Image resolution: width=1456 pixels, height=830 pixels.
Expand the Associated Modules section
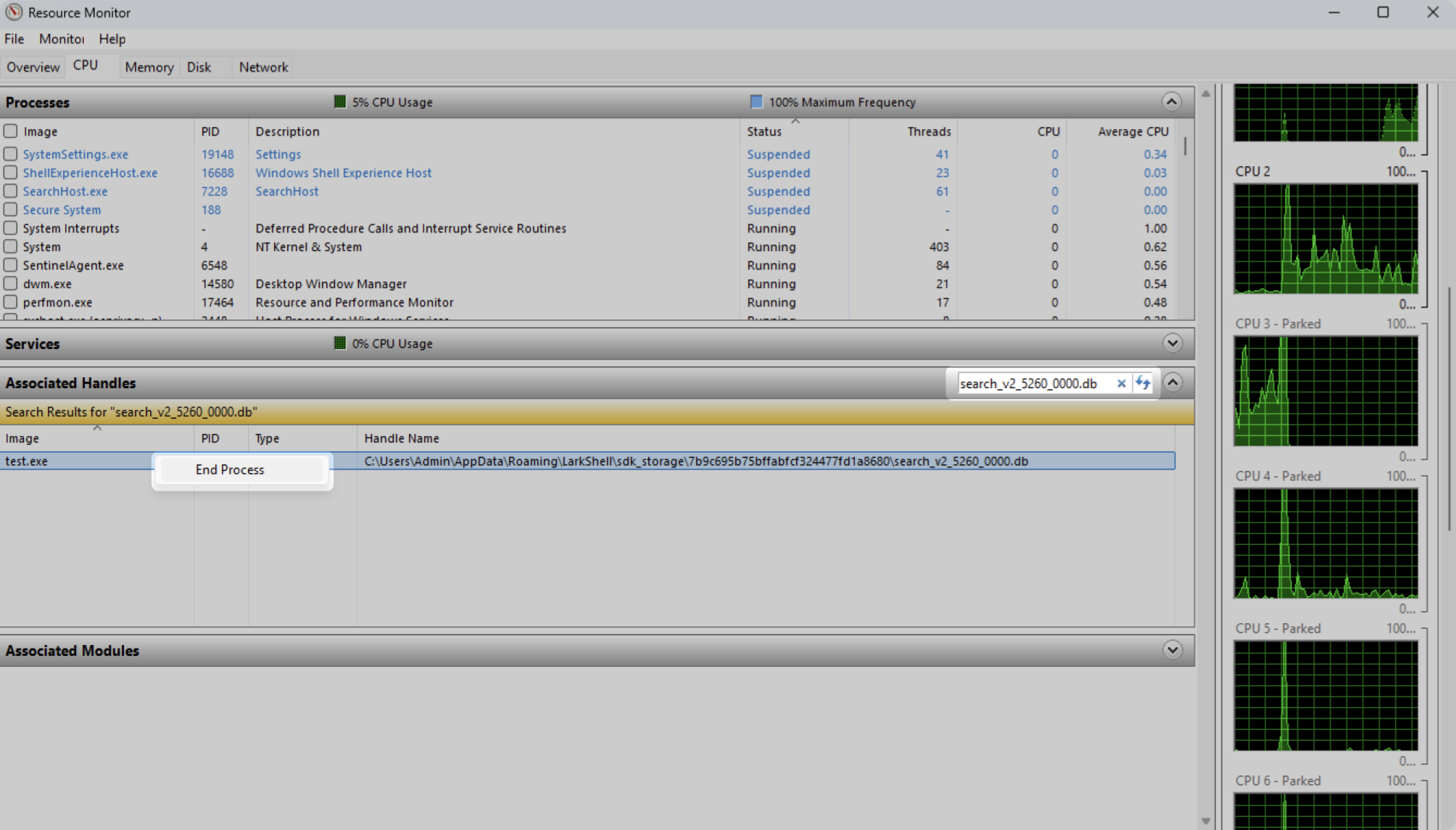click(1172, 650)
